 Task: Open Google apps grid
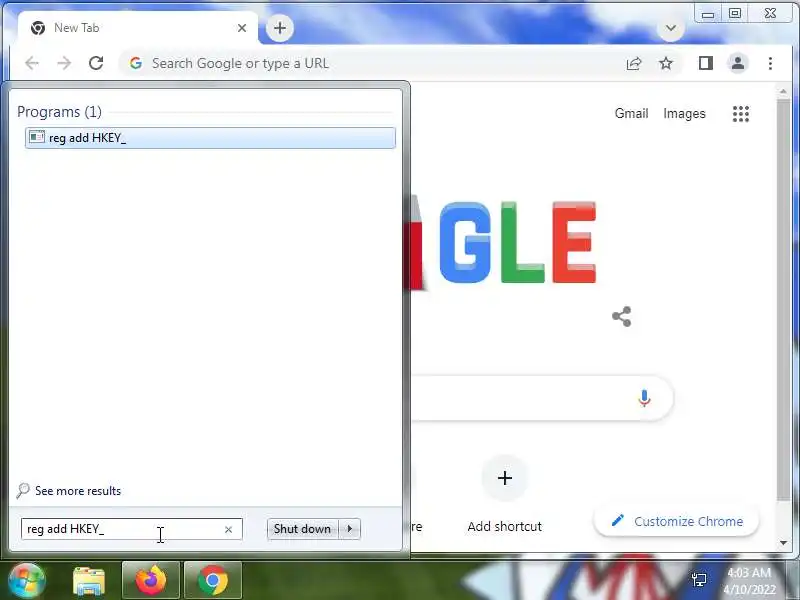pos(741,114)
